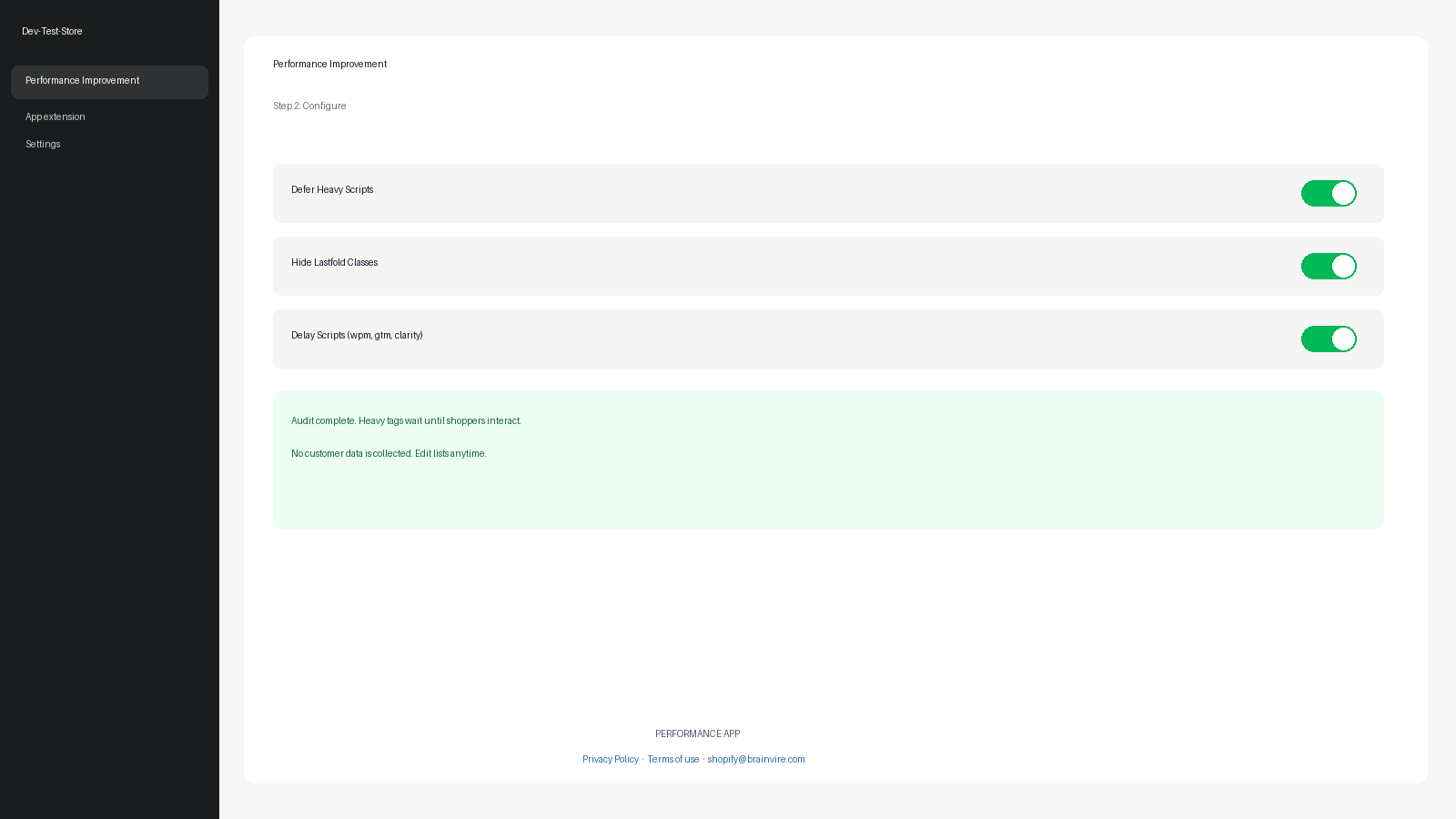Toggle the Delay Scripts (wpm, gtm, clarity) switch
Image resolution: width=1456 pixels, height=819 pixels.
(x=1329, y=339)
